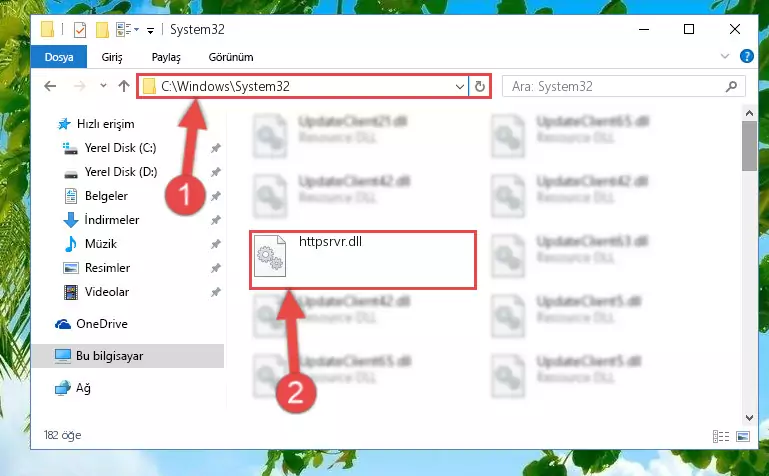The image size is (769, 476).
Task: Open the Görünüm ribbon tab
Action: point(231,57)
